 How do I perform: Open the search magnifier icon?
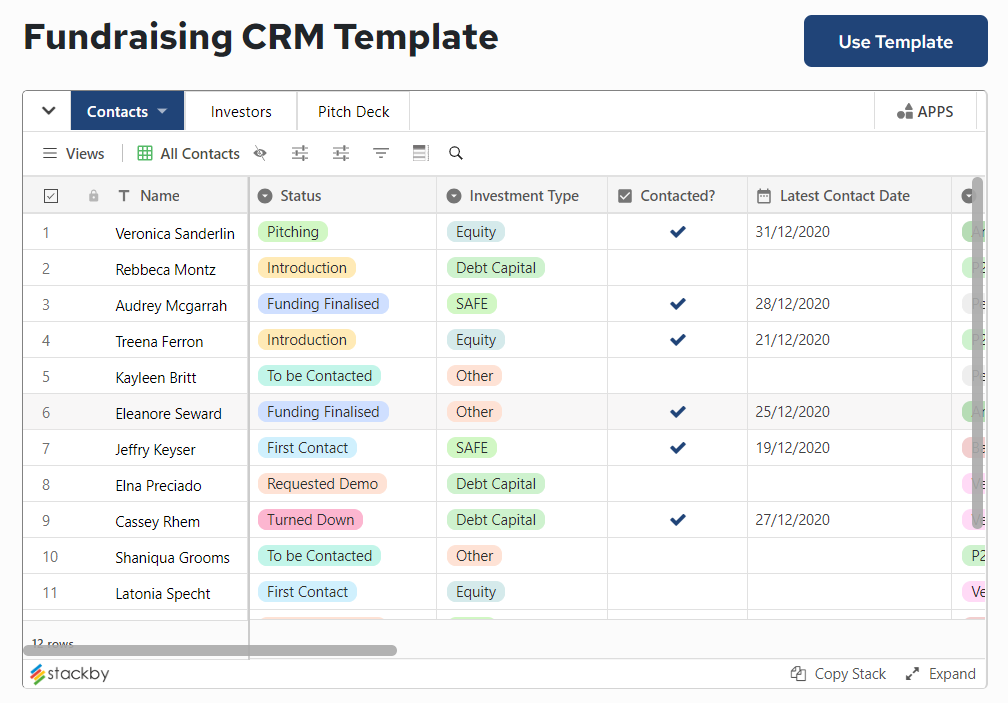[455, 153]
